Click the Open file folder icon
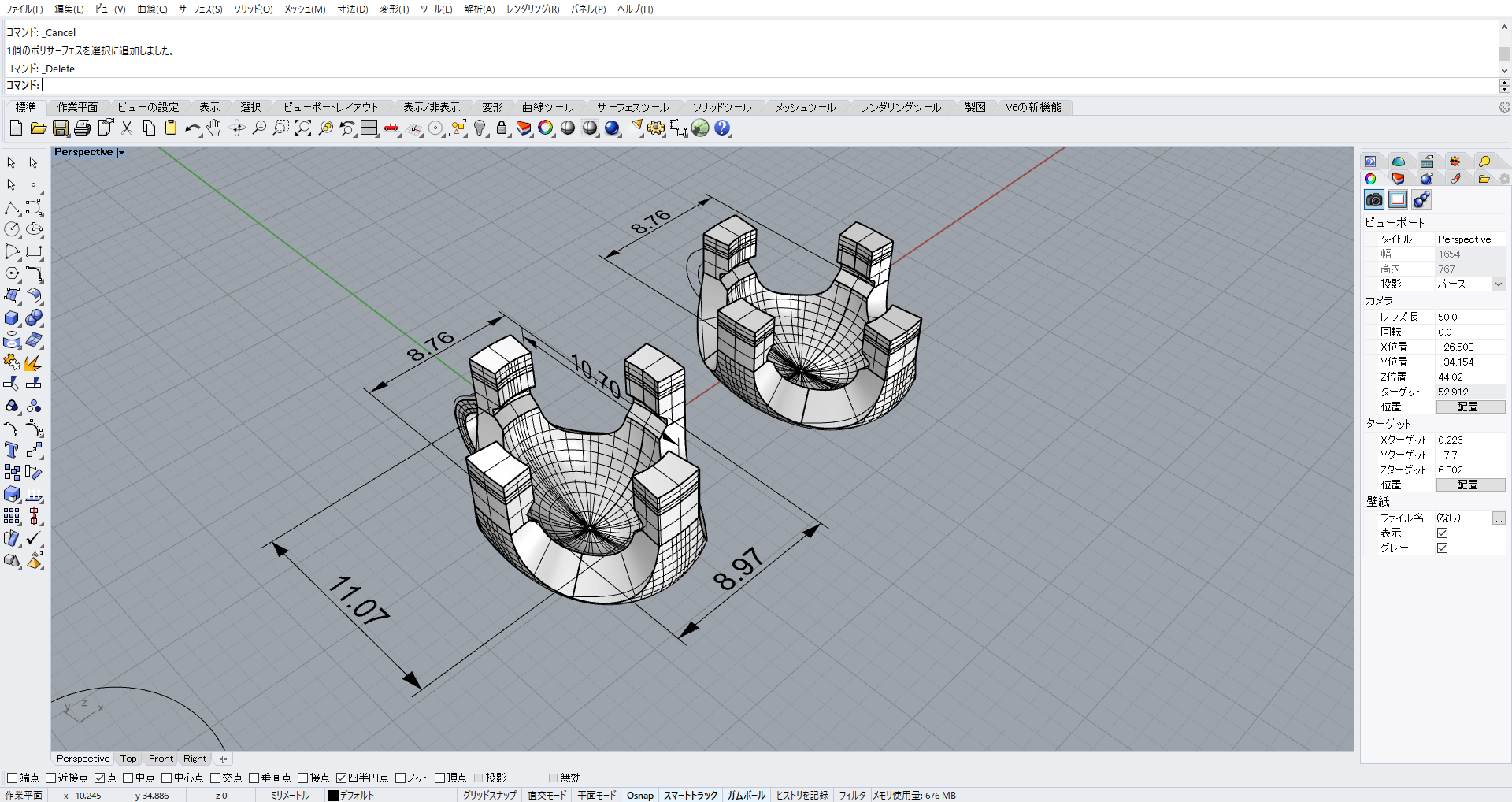This screenshot has width=1512, height=802. coord(38,128)
